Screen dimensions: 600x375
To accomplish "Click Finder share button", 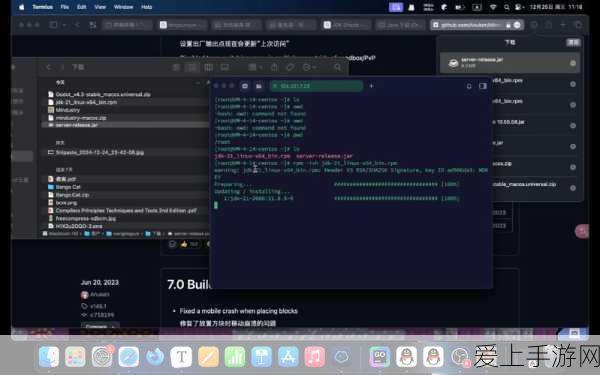I will pyautogui.click(x=274, y=67).
